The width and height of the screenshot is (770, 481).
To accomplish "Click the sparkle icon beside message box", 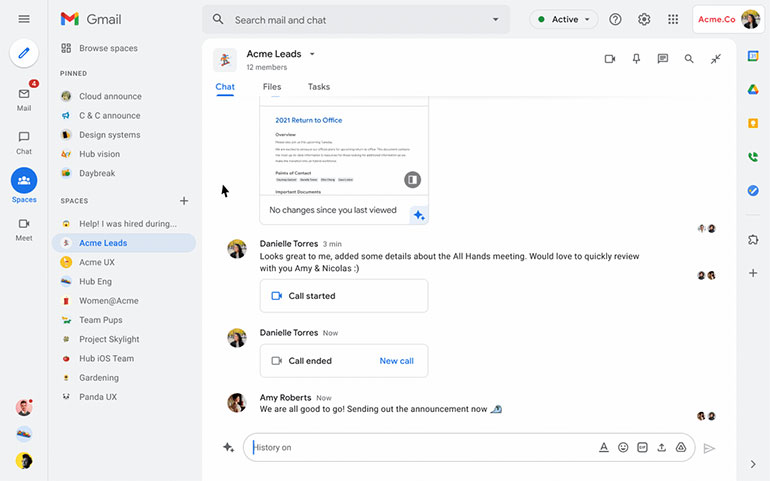I will (x=228, y=447).
